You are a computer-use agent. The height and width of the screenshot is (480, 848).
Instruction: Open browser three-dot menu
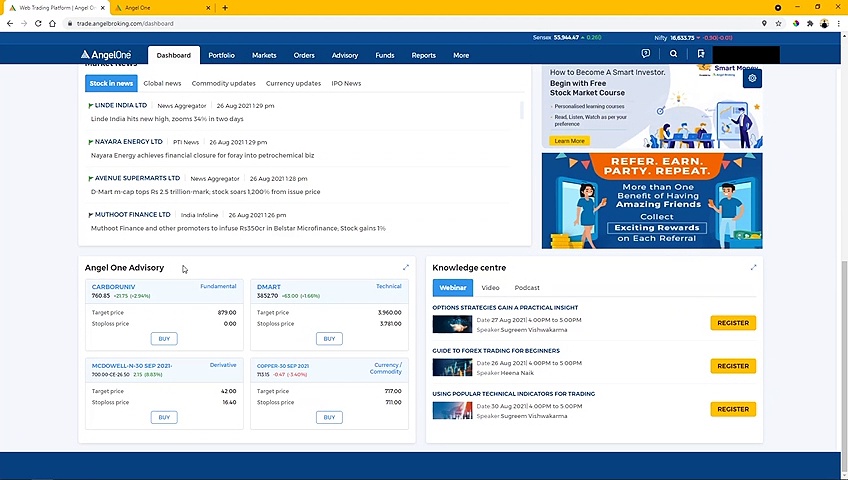[839, 23]
